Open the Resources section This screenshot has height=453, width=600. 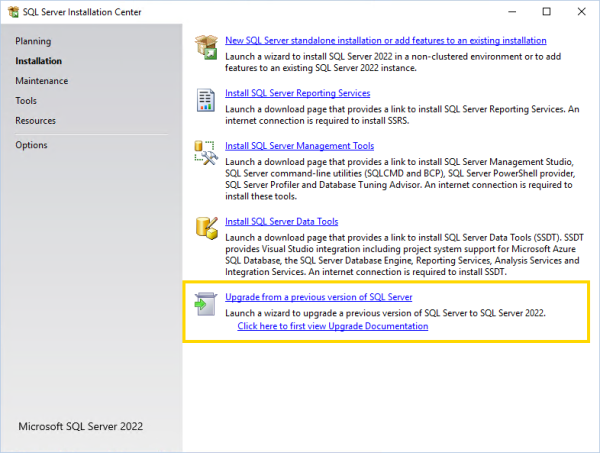[36, 121]
